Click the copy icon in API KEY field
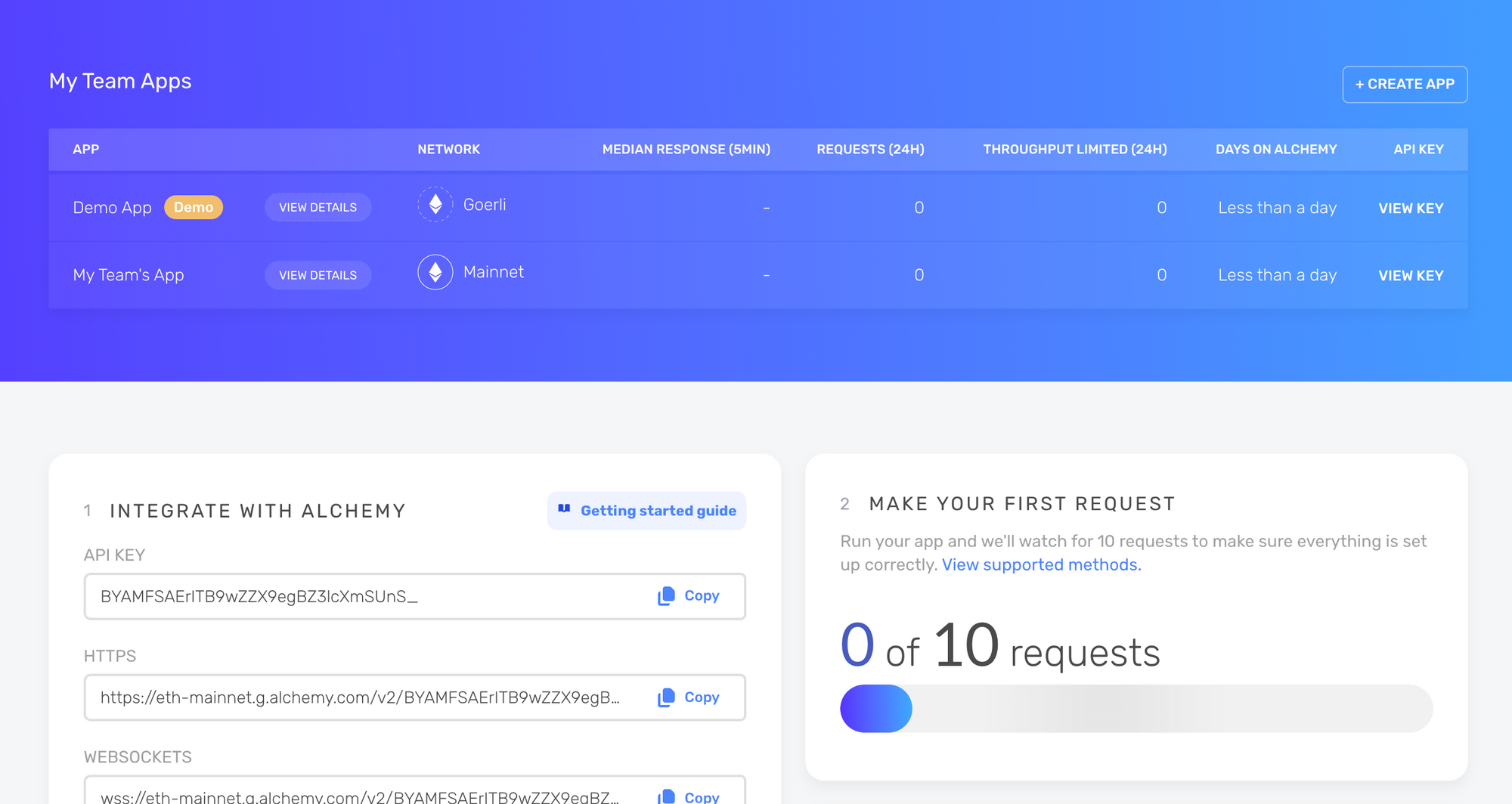Viewport: 1512px width, 804px height. (x=666, y=596)
